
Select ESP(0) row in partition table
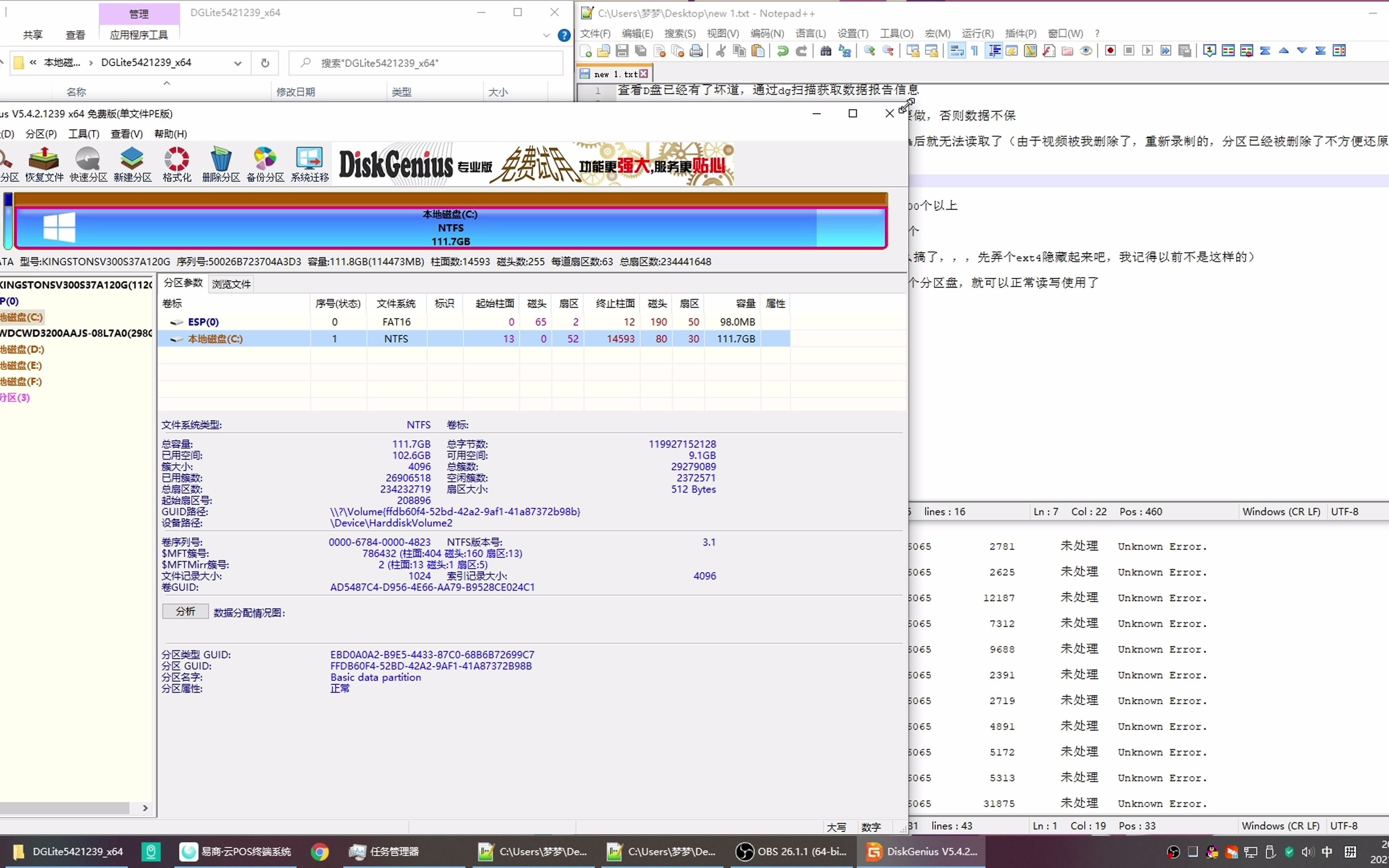tap(474, 322)
